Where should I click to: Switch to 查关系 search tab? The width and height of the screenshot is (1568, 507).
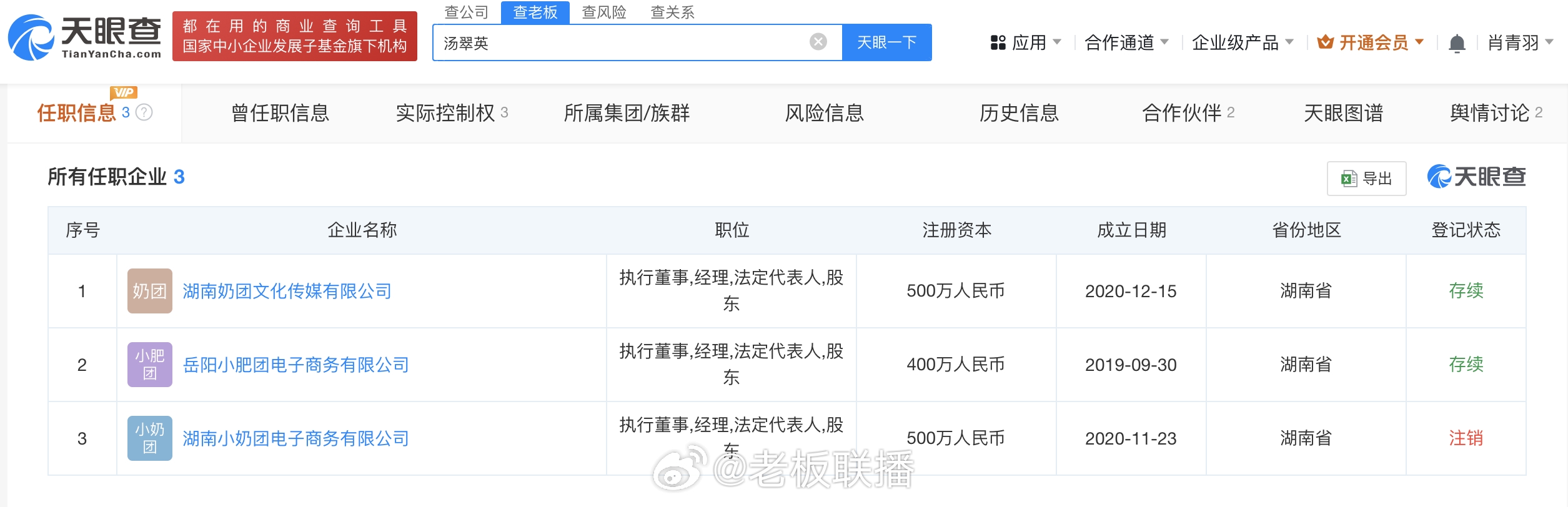673,12
